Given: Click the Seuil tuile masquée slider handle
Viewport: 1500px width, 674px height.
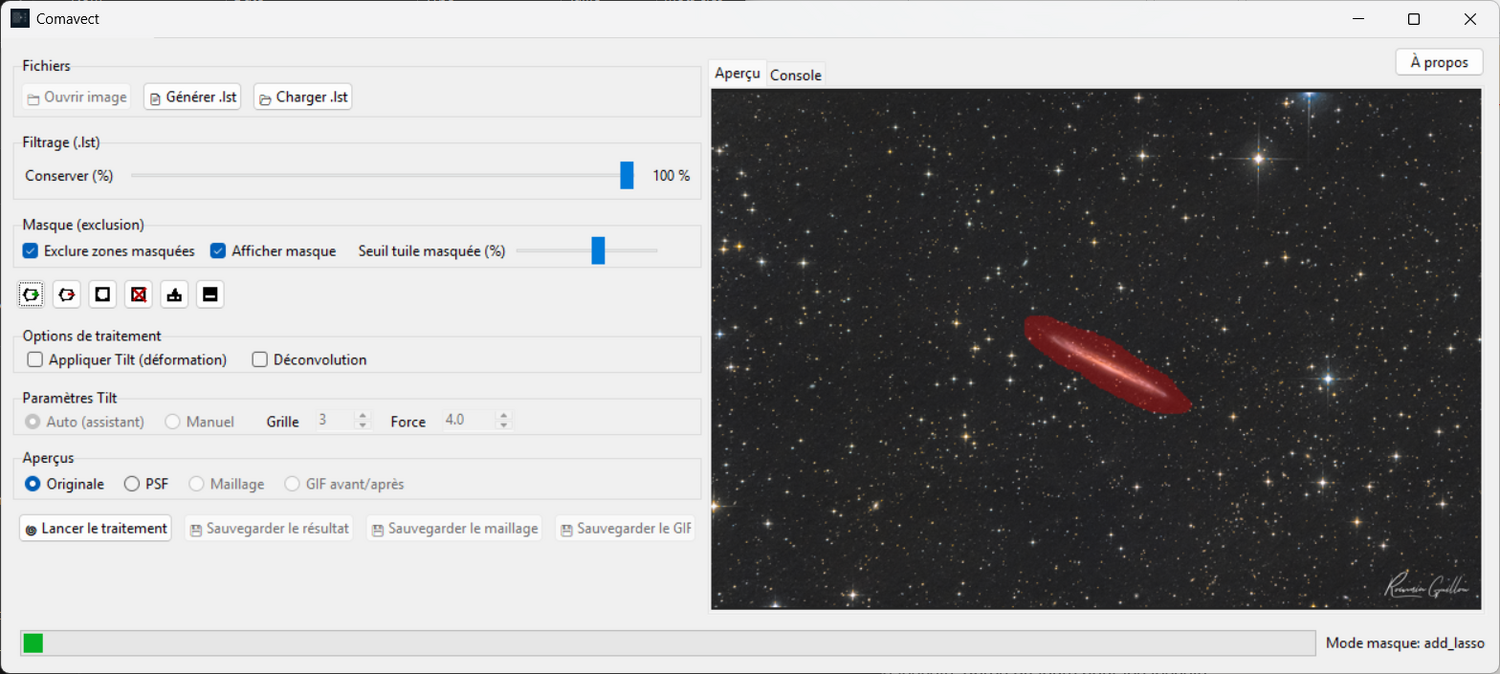Looking at the screenshot, I should 598,251.
